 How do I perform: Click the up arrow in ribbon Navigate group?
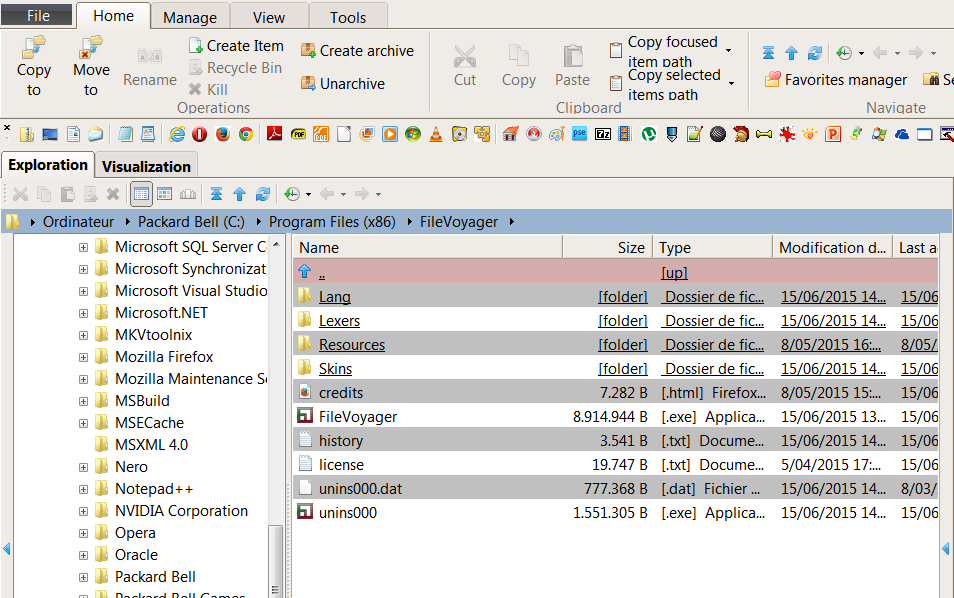pyautogui.click(x=791, y=53)
